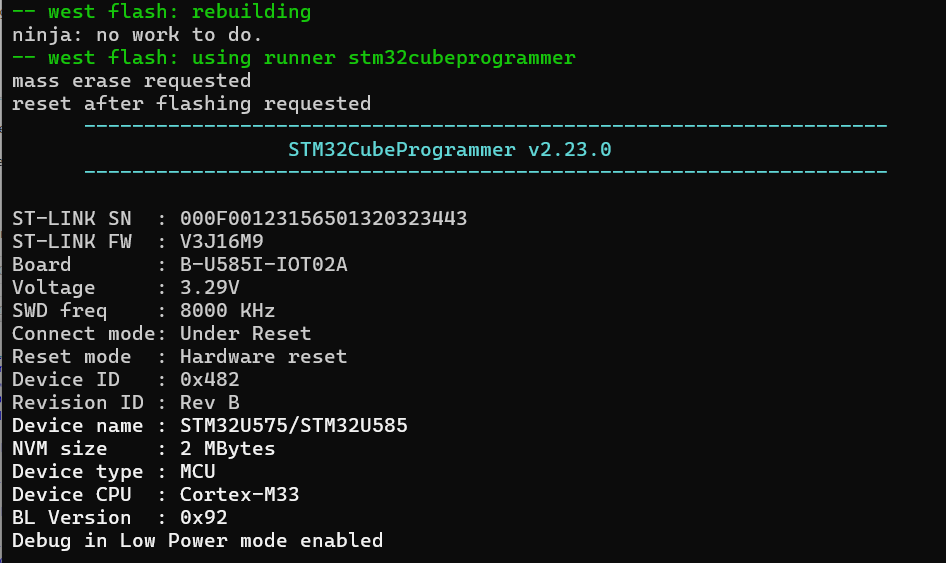Click the ST-LINK FW version V3J16M9

coord(221,241)
